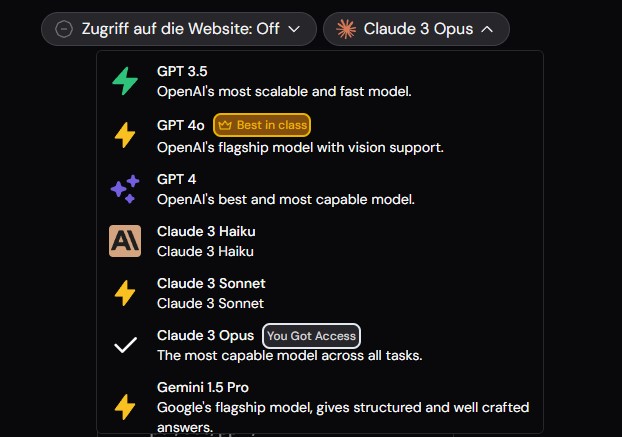The height and width of the screenshot is (437, 622).
Task: Click the Best in class badge
Action: coord(262,125)
